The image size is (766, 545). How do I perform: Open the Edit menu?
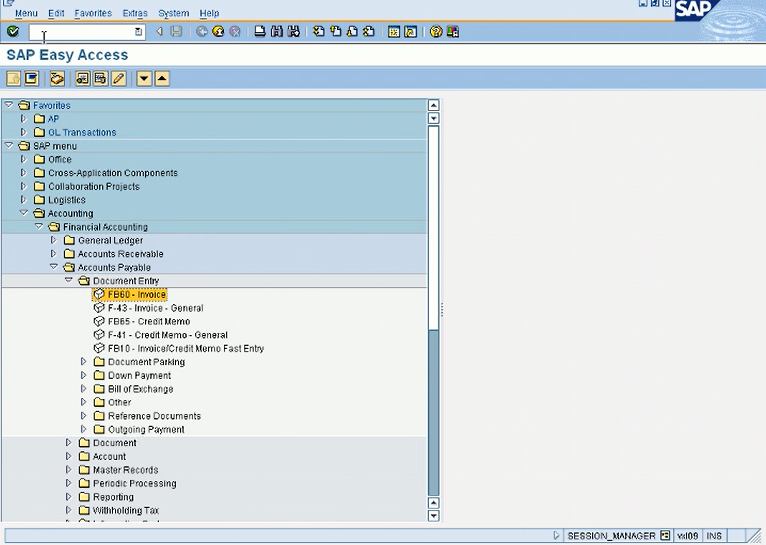point(56,13)
